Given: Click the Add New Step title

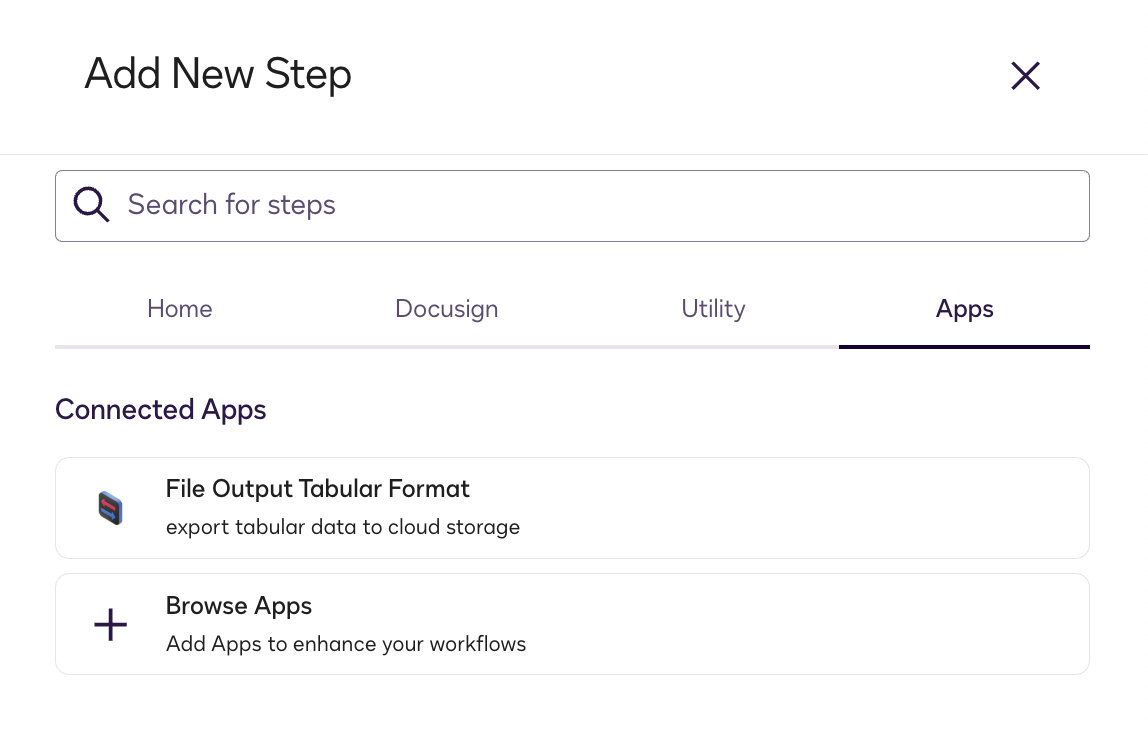Looking at the screenshot, I should click(218, 74).
